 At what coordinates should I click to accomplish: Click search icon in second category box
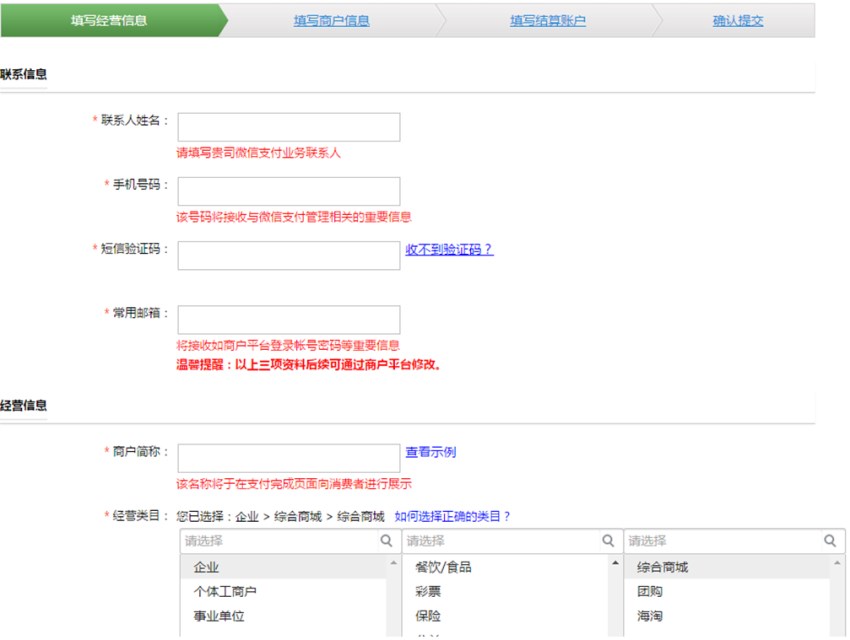[608, 540]
